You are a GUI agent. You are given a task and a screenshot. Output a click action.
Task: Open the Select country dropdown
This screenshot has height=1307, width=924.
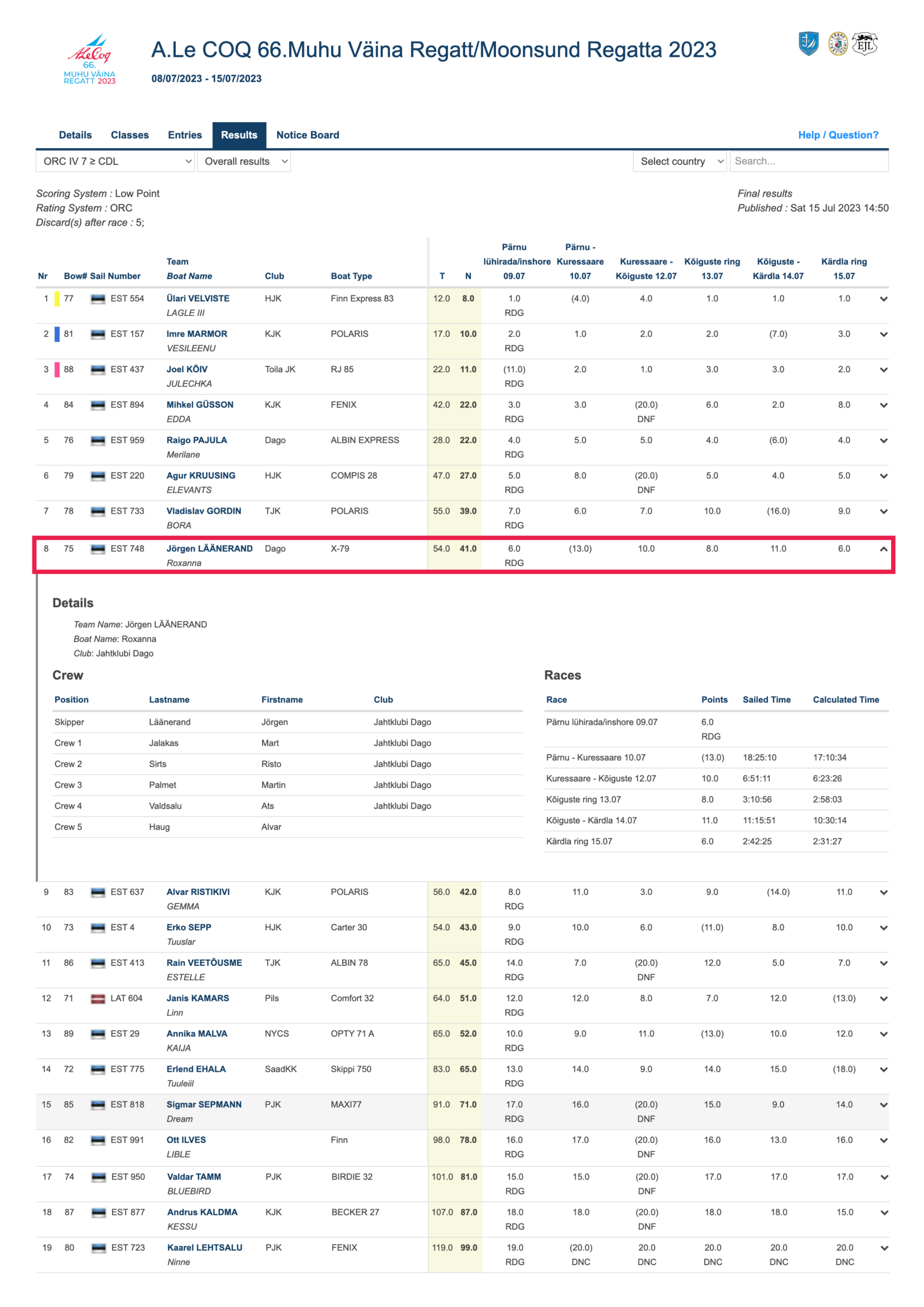(680, 161)
